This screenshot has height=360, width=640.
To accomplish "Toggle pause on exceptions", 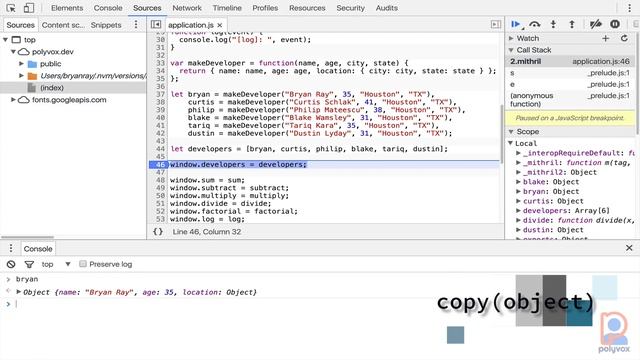I will click(615, 24).
